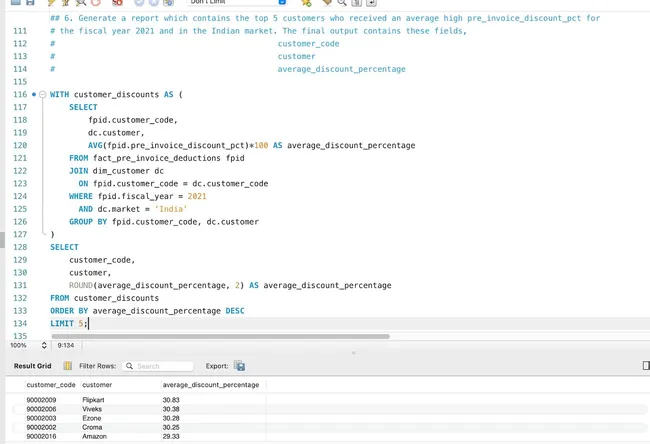This screenshot has height=444, width=650.
Task: Click the save script floppy disk icon
Action: [x=31, y=3]
